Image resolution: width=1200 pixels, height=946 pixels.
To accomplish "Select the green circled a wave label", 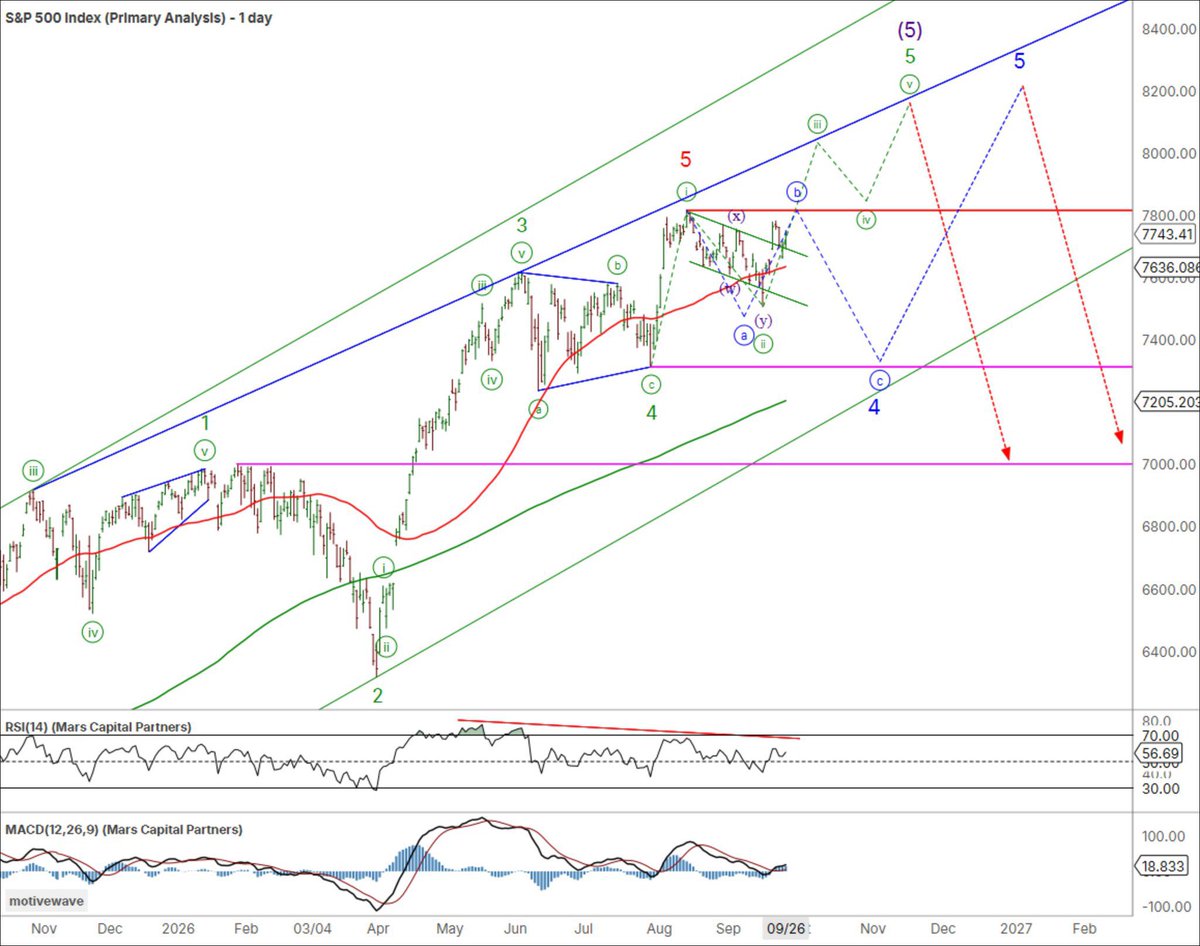I will (539, 408).
